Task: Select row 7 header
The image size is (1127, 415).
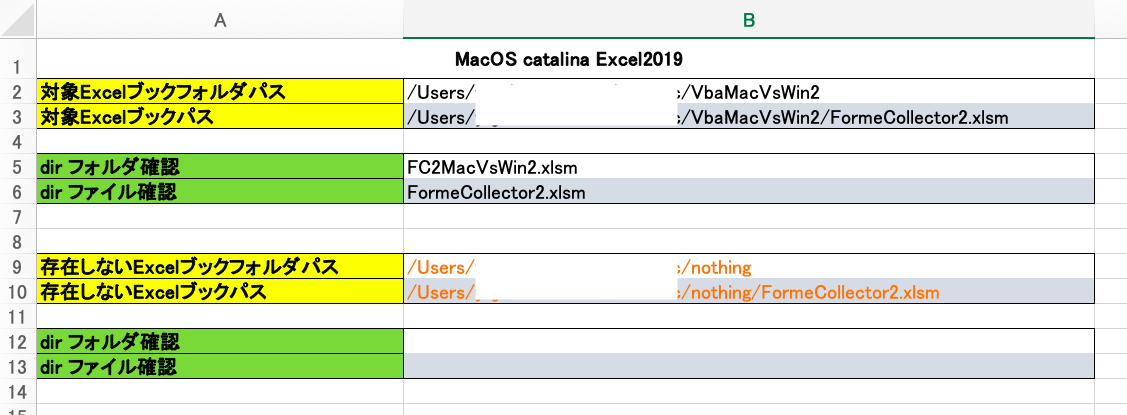Action: click(x=18, y=216)
